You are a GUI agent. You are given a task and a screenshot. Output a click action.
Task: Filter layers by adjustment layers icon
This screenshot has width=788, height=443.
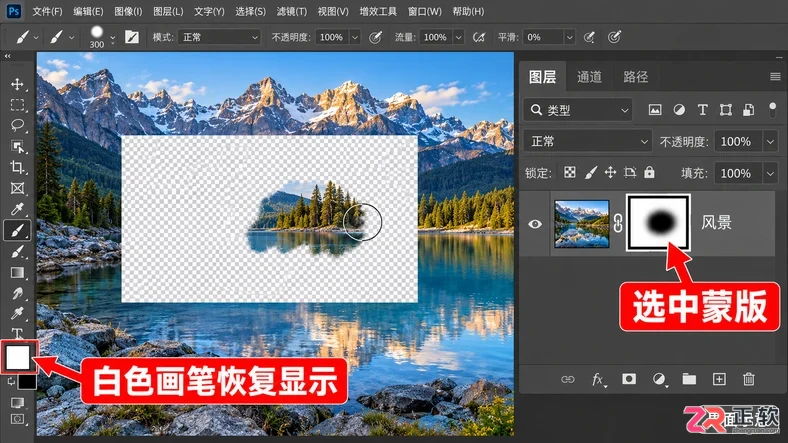pos(679,109)
